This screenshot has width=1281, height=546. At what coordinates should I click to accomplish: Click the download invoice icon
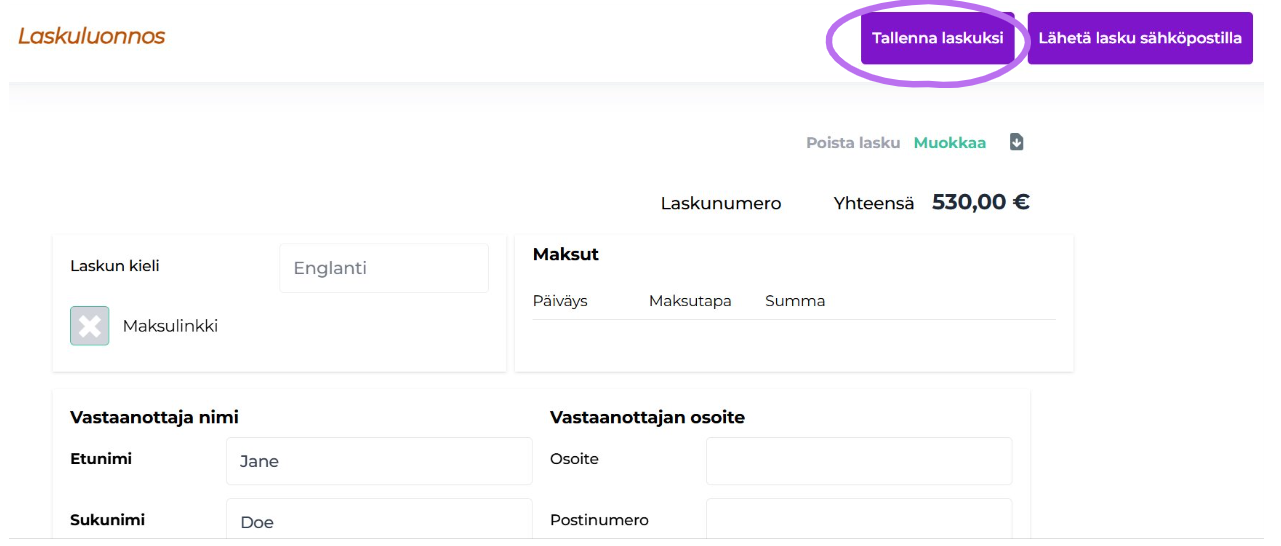pyautogui.click(x=1016, y=142)
